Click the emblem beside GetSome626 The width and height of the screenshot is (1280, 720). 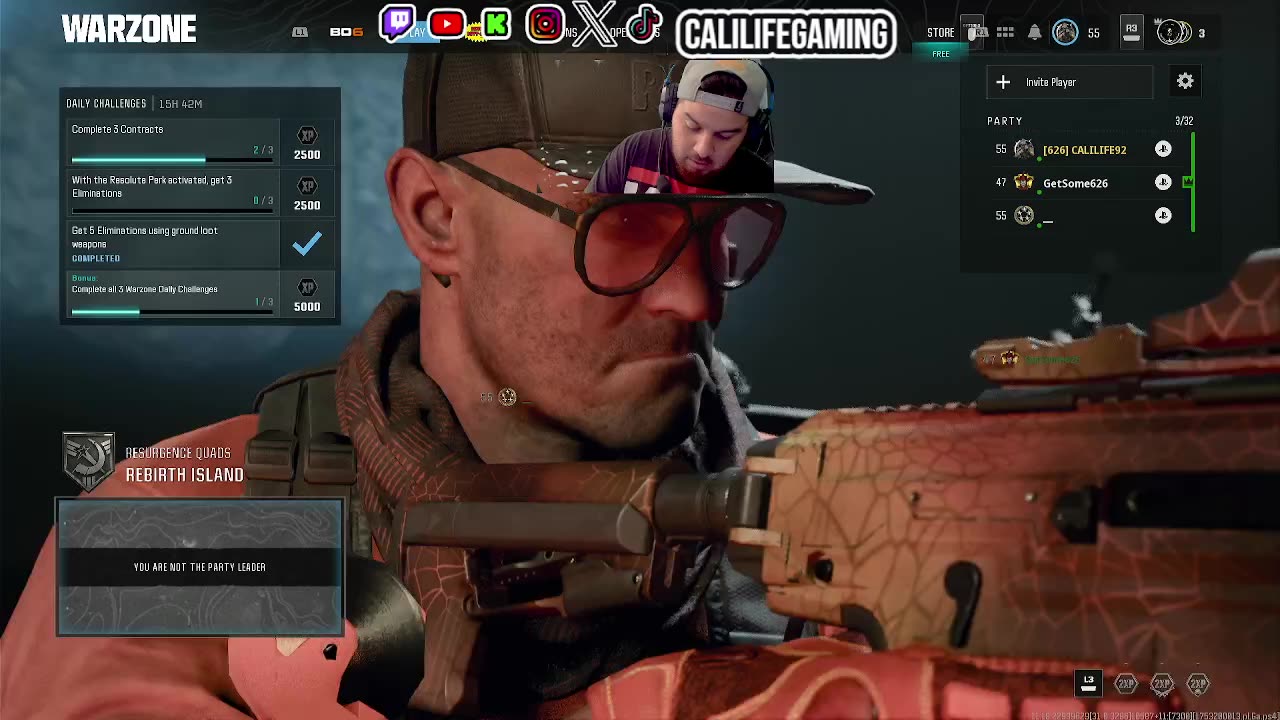click(1024, 183)
